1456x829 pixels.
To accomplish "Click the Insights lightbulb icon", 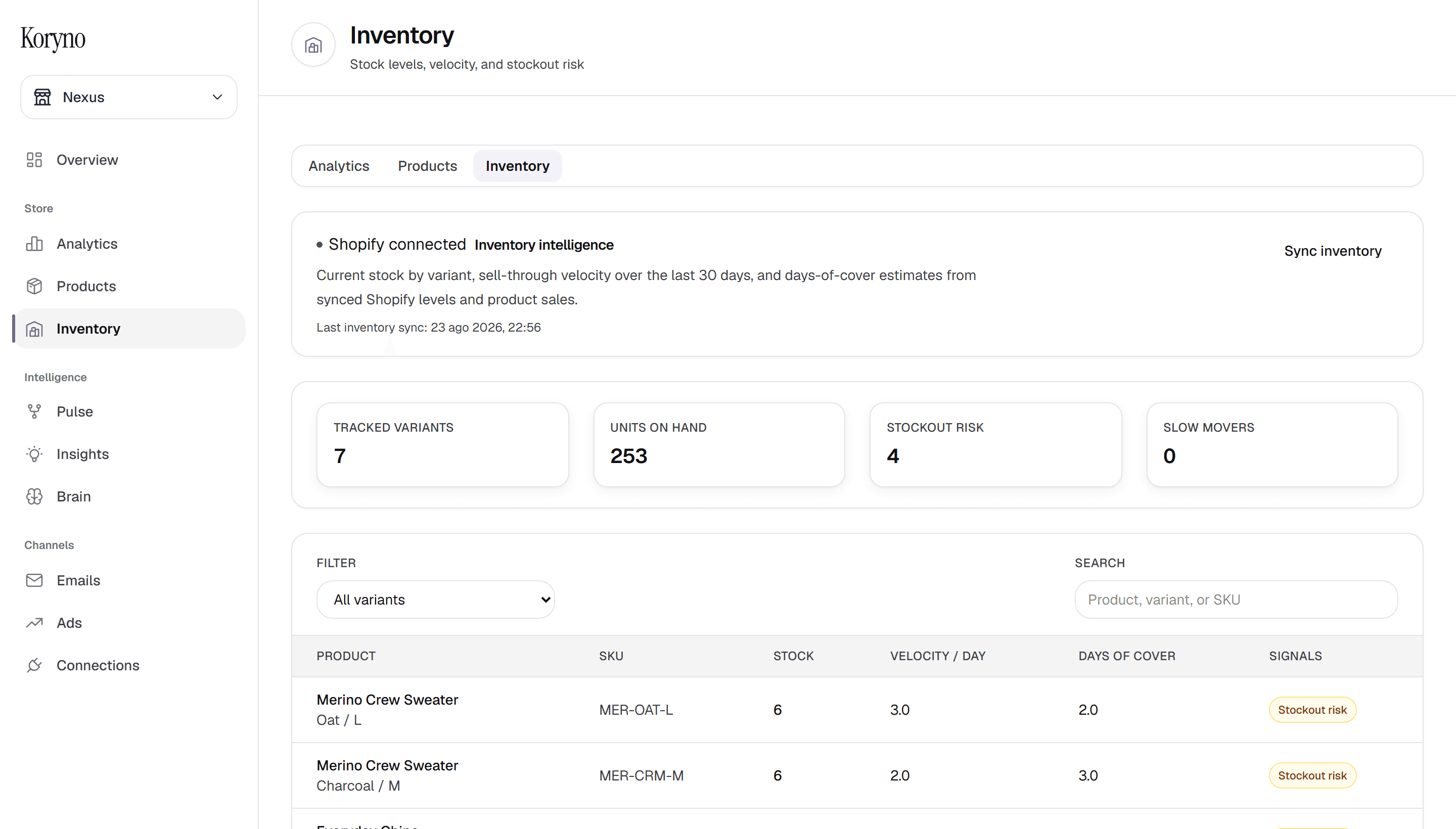I will pos(34,454).
